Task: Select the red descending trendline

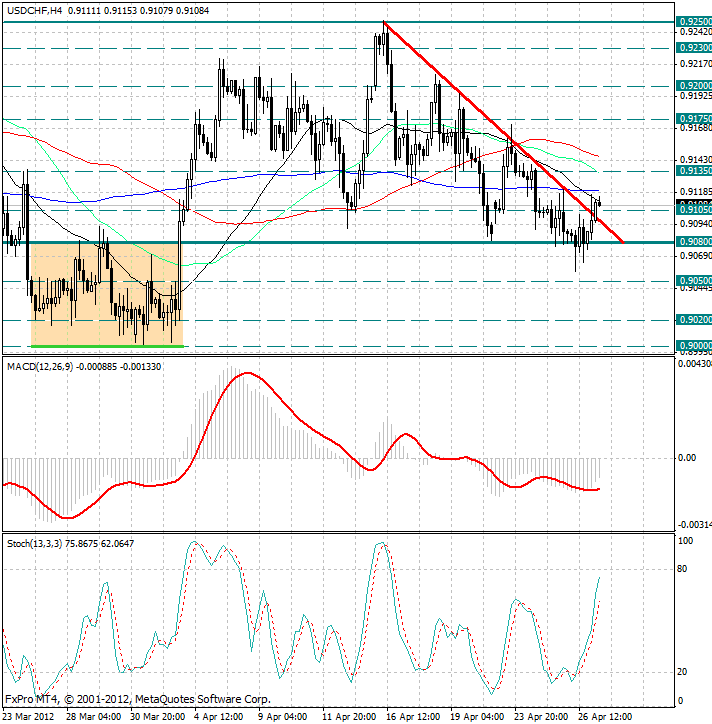Action: (504, 132)
